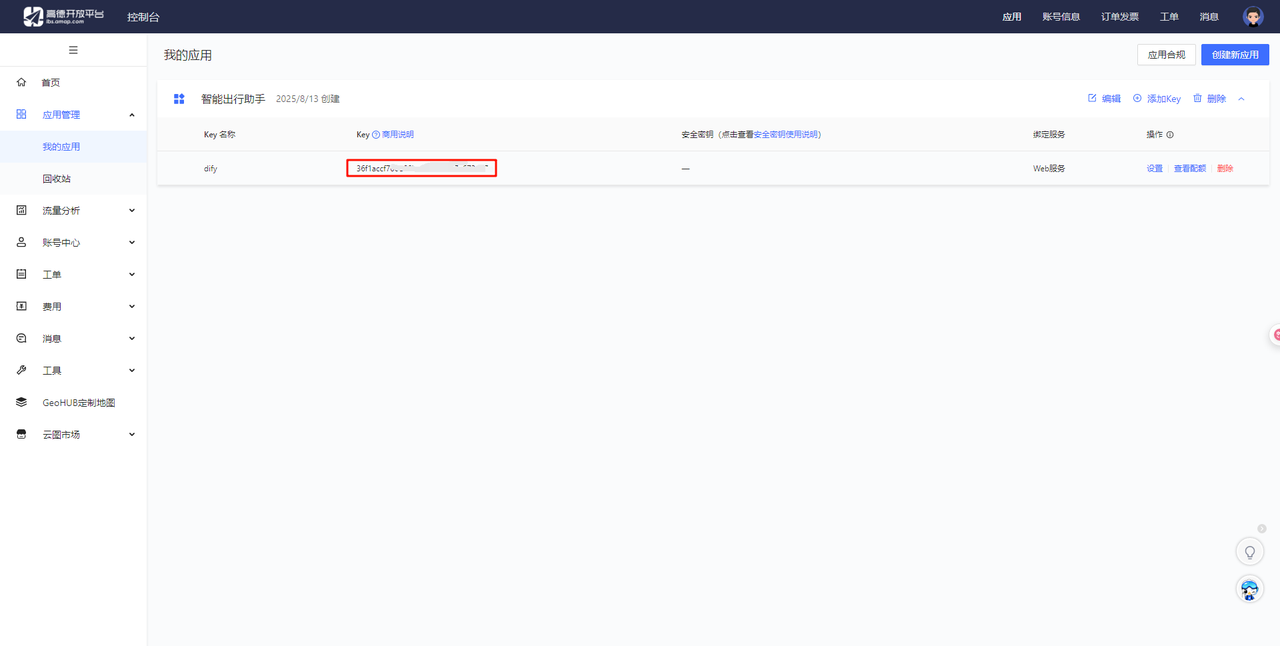Screen dimensions: 1280x646
Task: Click 添加Key for the app
Action: [x=1157, y=99]
